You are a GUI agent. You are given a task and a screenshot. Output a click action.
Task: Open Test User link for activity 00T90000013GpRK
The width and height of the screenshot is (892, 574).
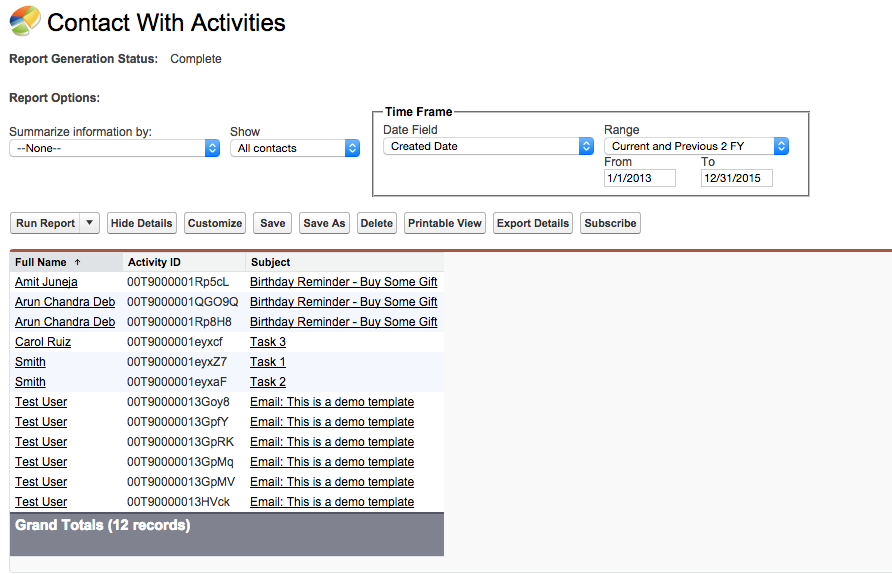coord(41,441)
